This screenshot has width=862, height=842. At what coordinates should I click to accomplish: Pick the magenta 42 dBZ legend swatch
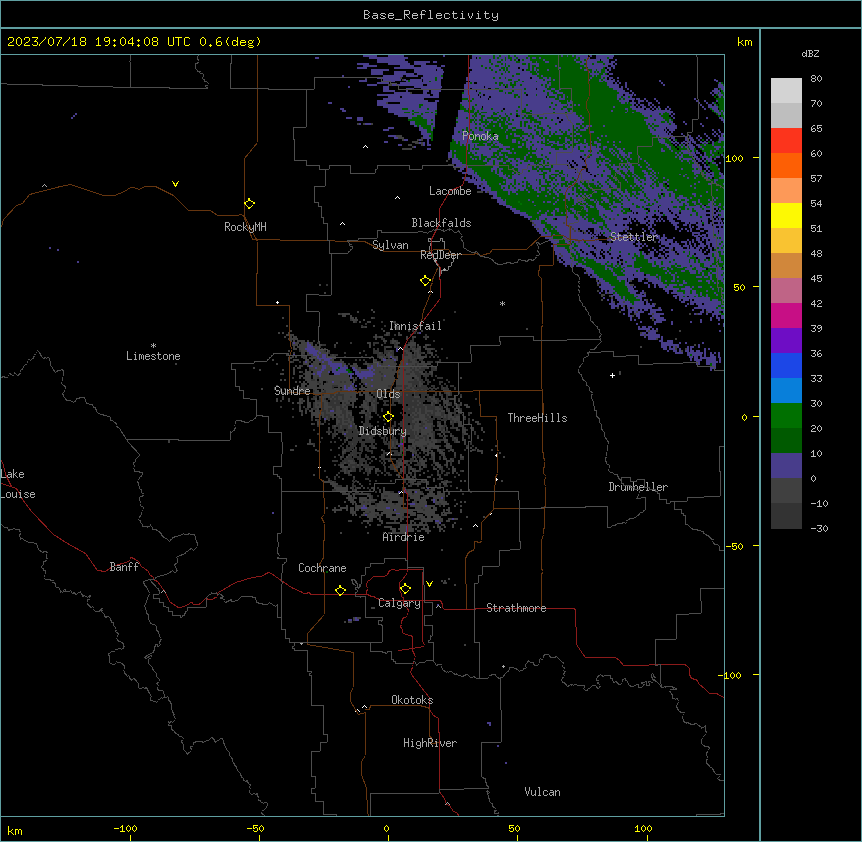[786, 315]
